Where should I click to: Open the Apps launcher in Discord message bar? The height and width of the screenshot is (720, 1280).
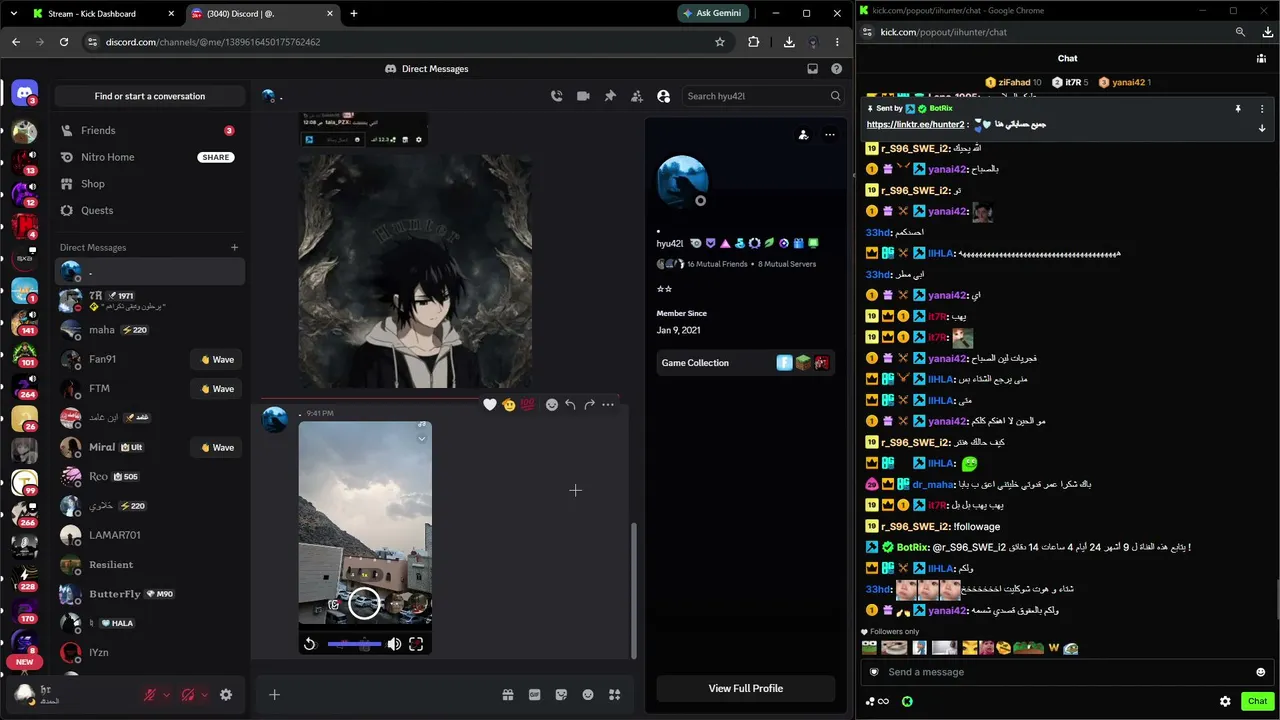(x=615, y=695)
